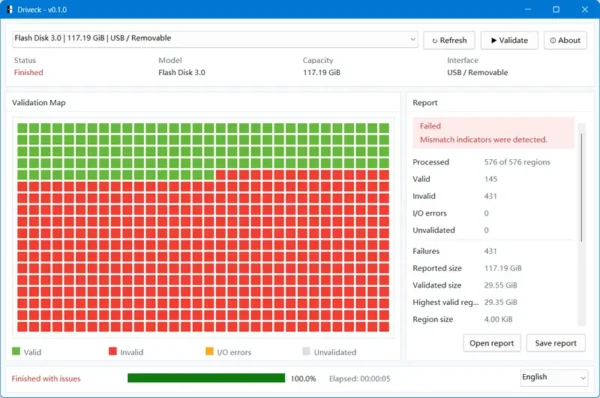Click the Report panel scrollbar

coord(581,188)
